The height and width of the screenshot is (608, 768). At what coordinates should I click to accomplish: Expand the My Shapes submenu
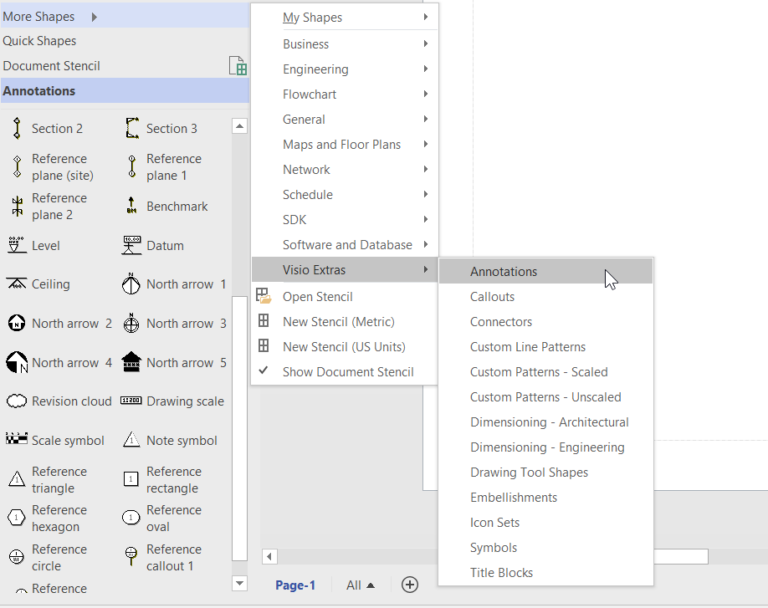(x=345, y=17)
